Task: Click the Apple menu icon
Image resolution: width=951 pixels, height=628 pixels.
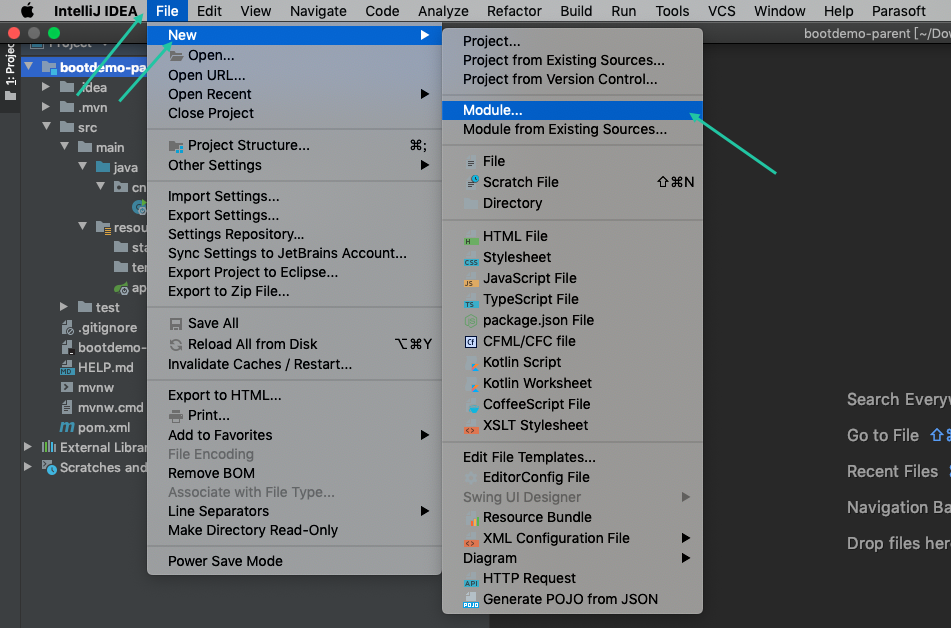Action: 27,11
